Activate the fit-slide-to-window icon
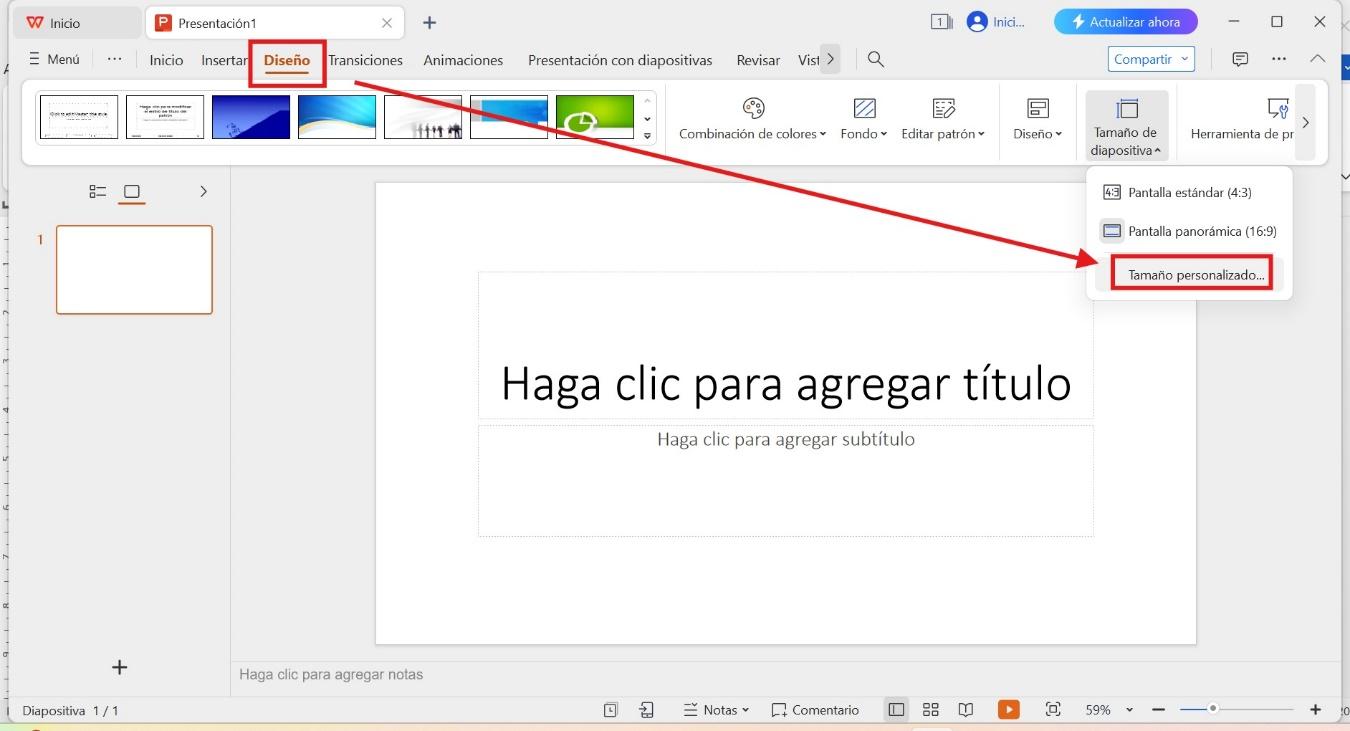The height and width of the screenshot is (731, 1350). tap(1052, 709)
